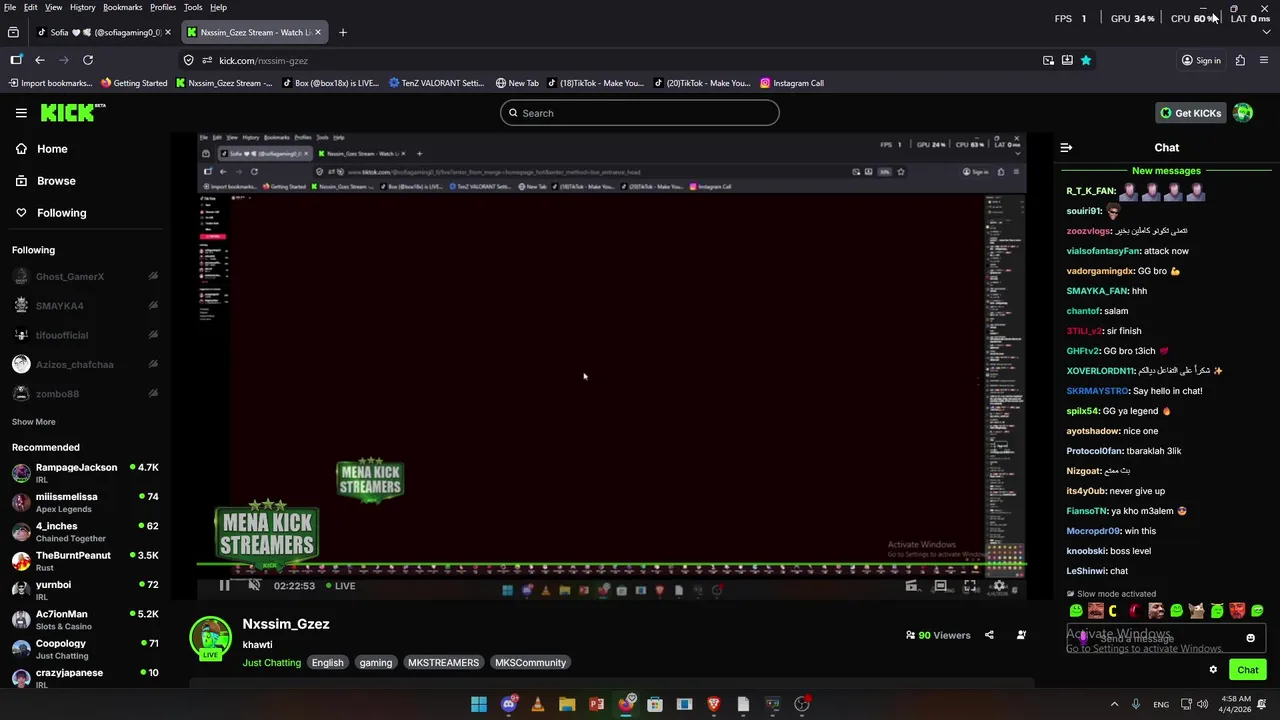Screen dimensions: 1280x720
Task: Insert the cat emote
Action: pyautogui.click(x=1197, y=611)
